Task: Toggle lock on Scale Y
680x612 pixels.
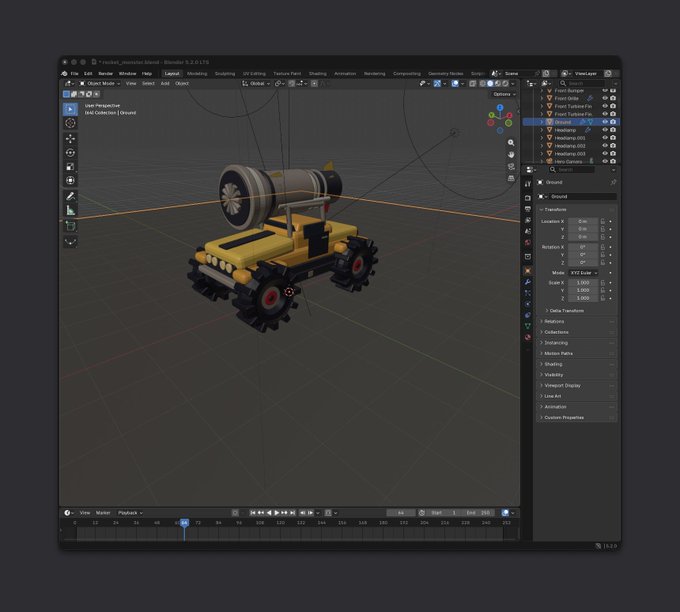Action: [603, 290]
